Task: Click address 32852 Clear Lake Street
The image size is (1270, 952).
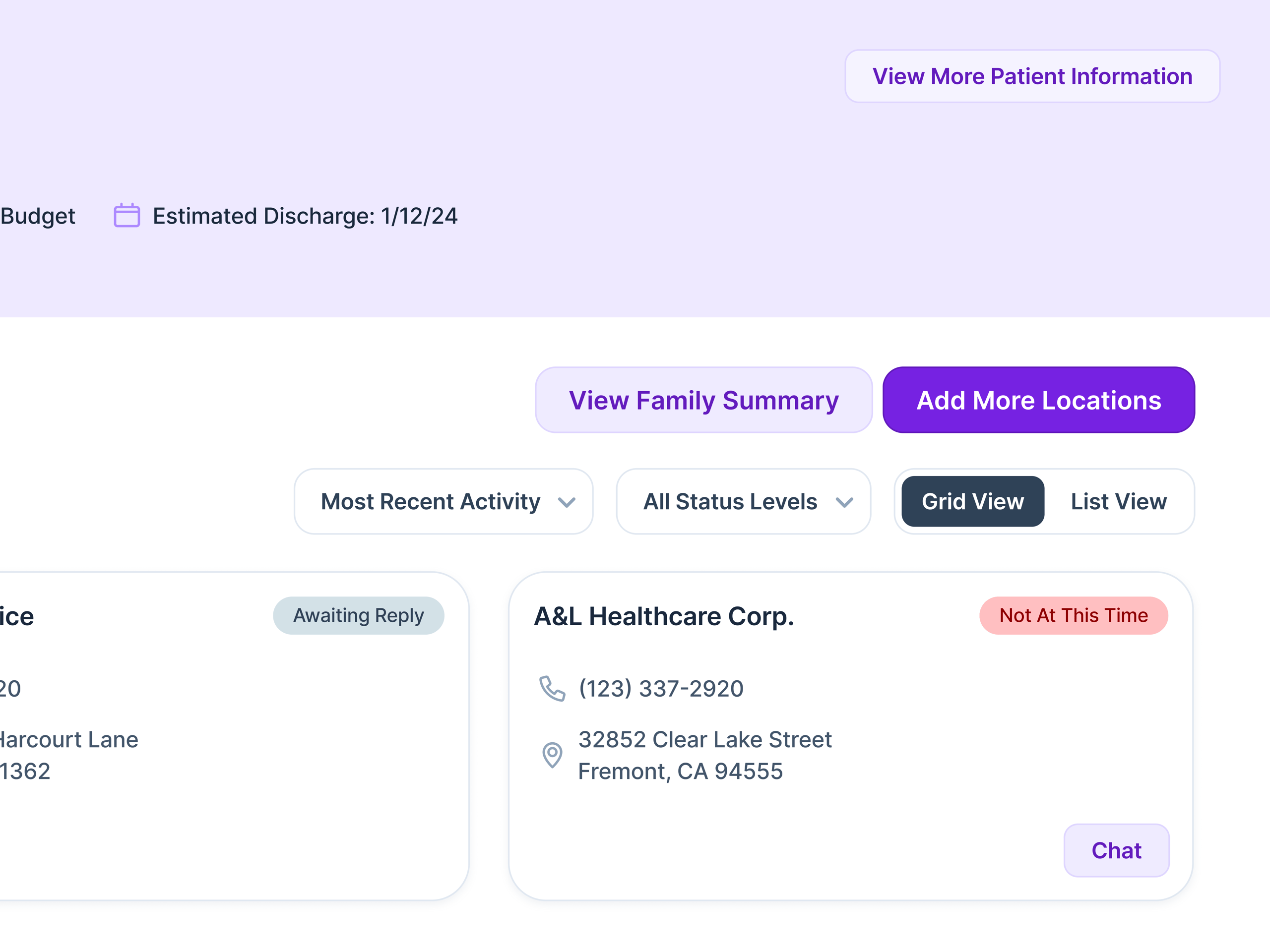Action: coord(705,740)
